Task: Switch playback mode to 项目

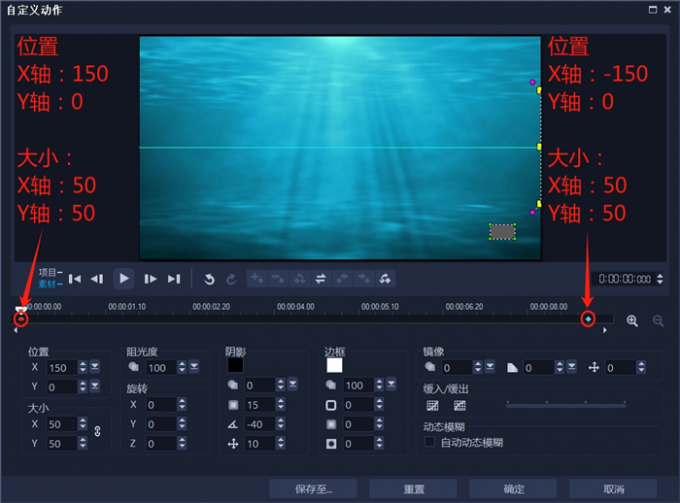Action: 50,272
